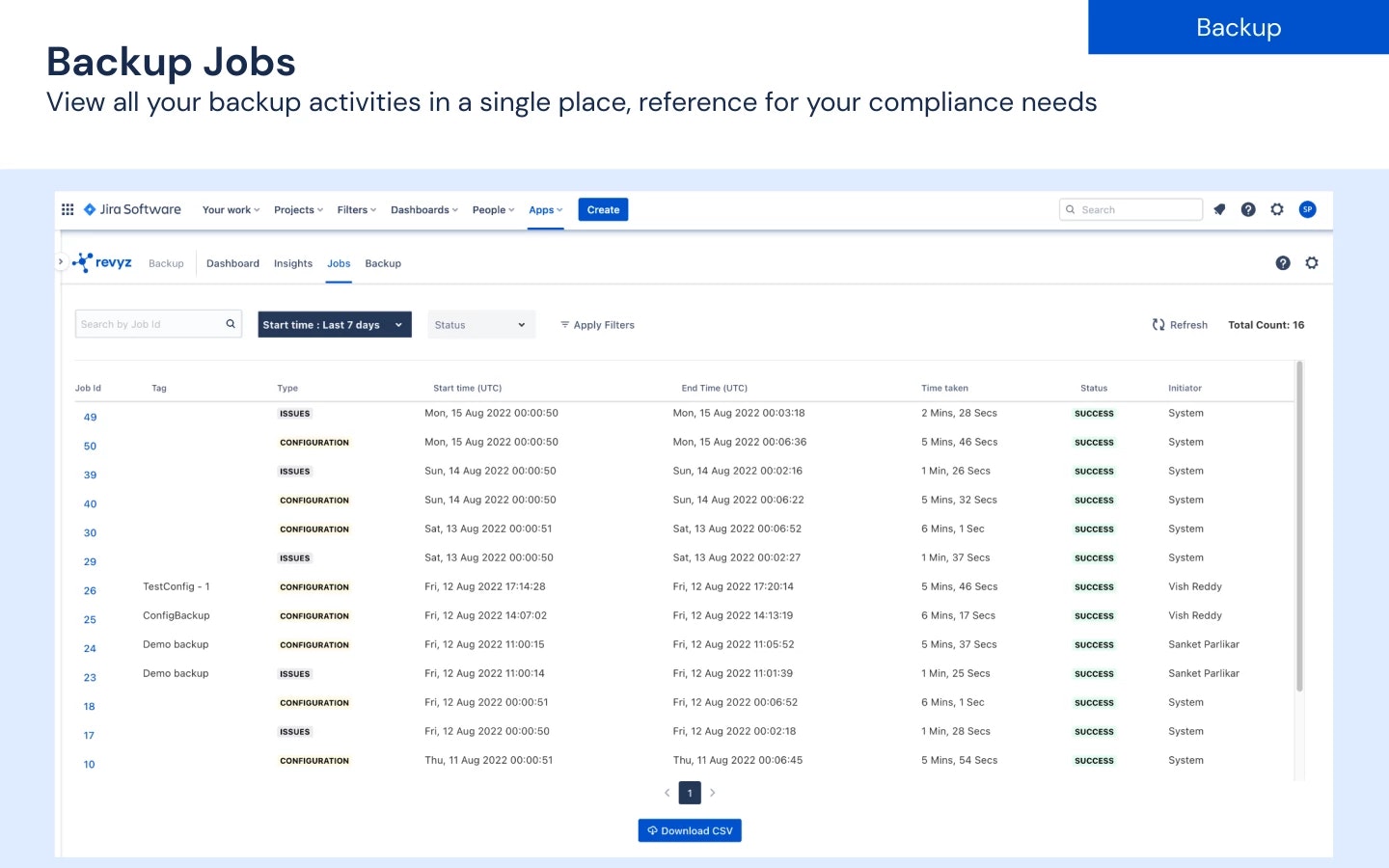Screen dimensions: 1389x868
Task: Select the Jobs tab
Action: (x=339, y=263)
